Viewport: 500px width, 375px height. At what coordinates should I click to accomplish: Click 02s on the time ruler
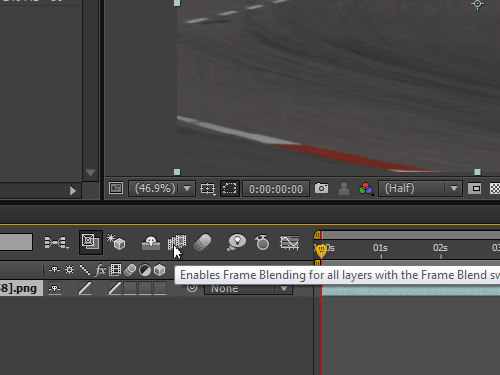[x=440, y=248]
